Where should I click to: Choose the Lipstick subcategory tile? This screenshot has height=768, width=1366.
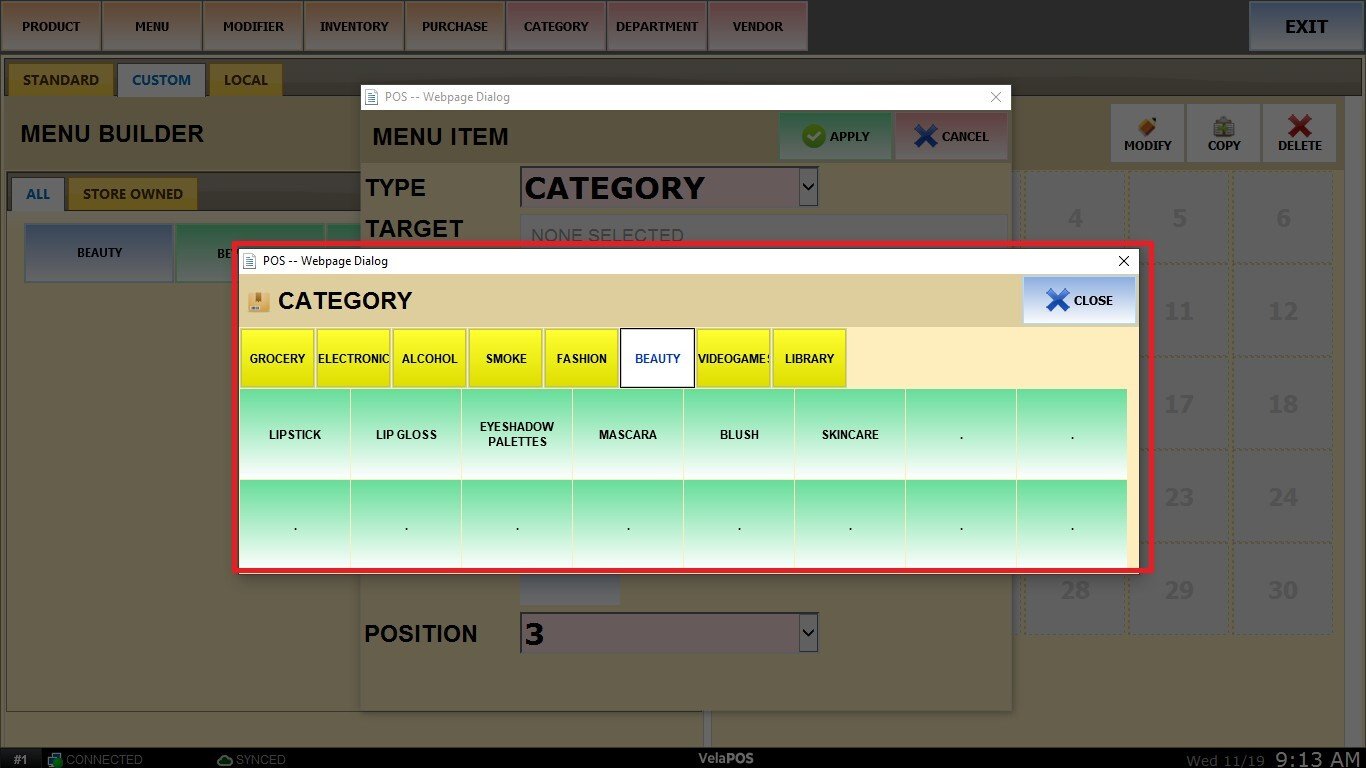pos(295,434)
